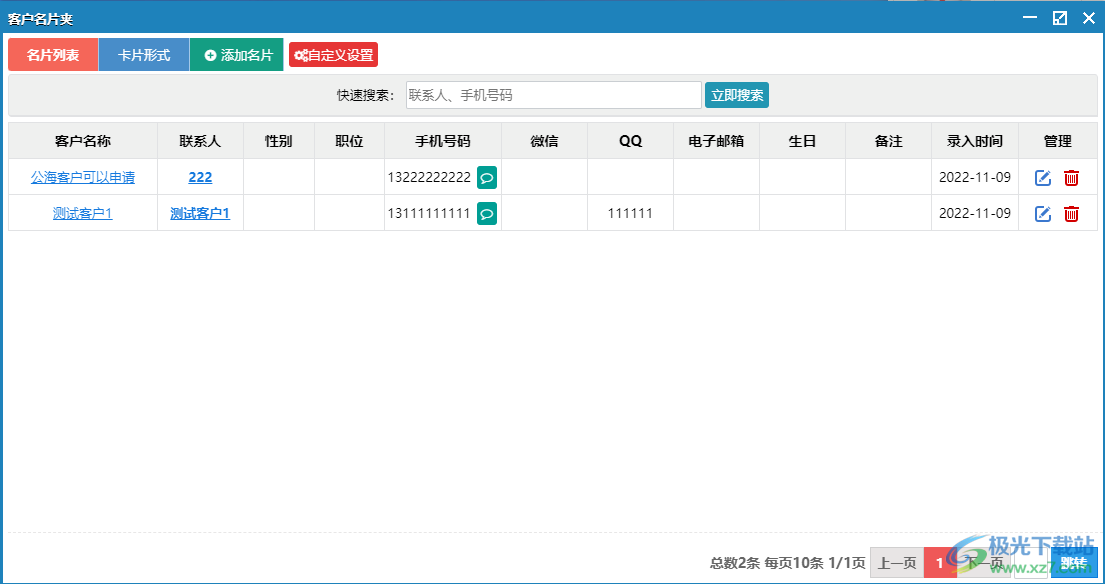This screenshot has height=584, width=1105.
Task: Select page number 1
Action: [939, 563]
